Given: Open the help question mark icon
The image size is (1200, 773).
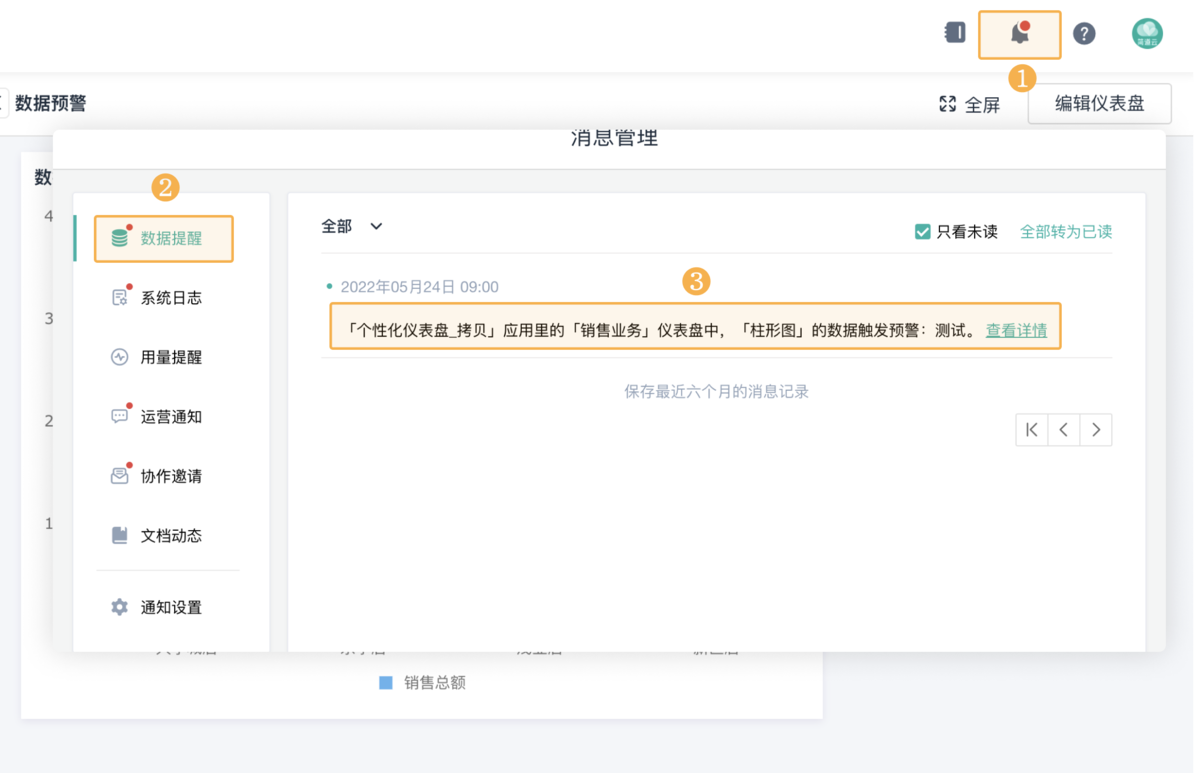Looking at the screenshot, I should tap(1084, 34).
